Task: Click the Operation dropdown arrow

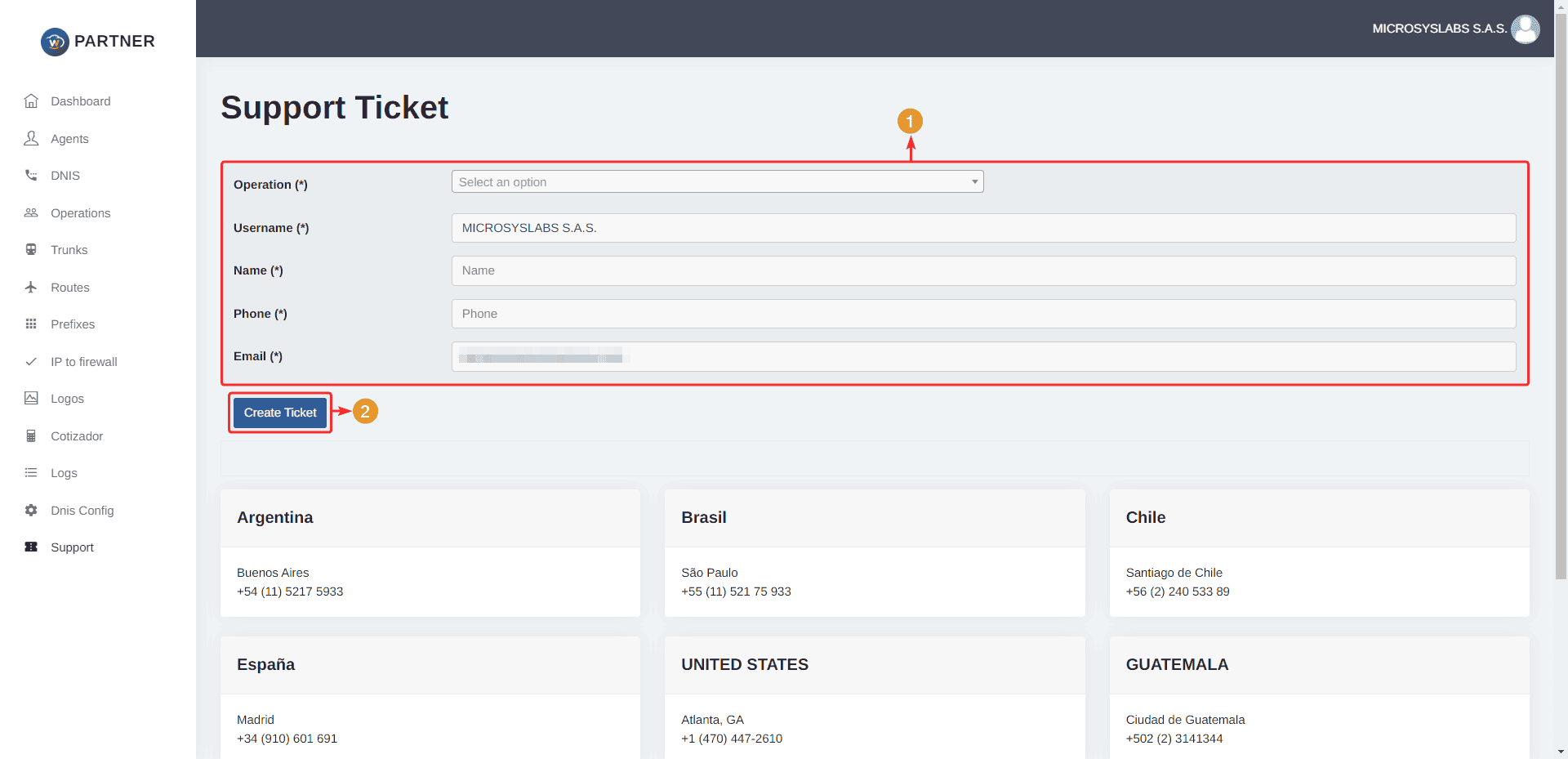Action: (x=974, y=181)
